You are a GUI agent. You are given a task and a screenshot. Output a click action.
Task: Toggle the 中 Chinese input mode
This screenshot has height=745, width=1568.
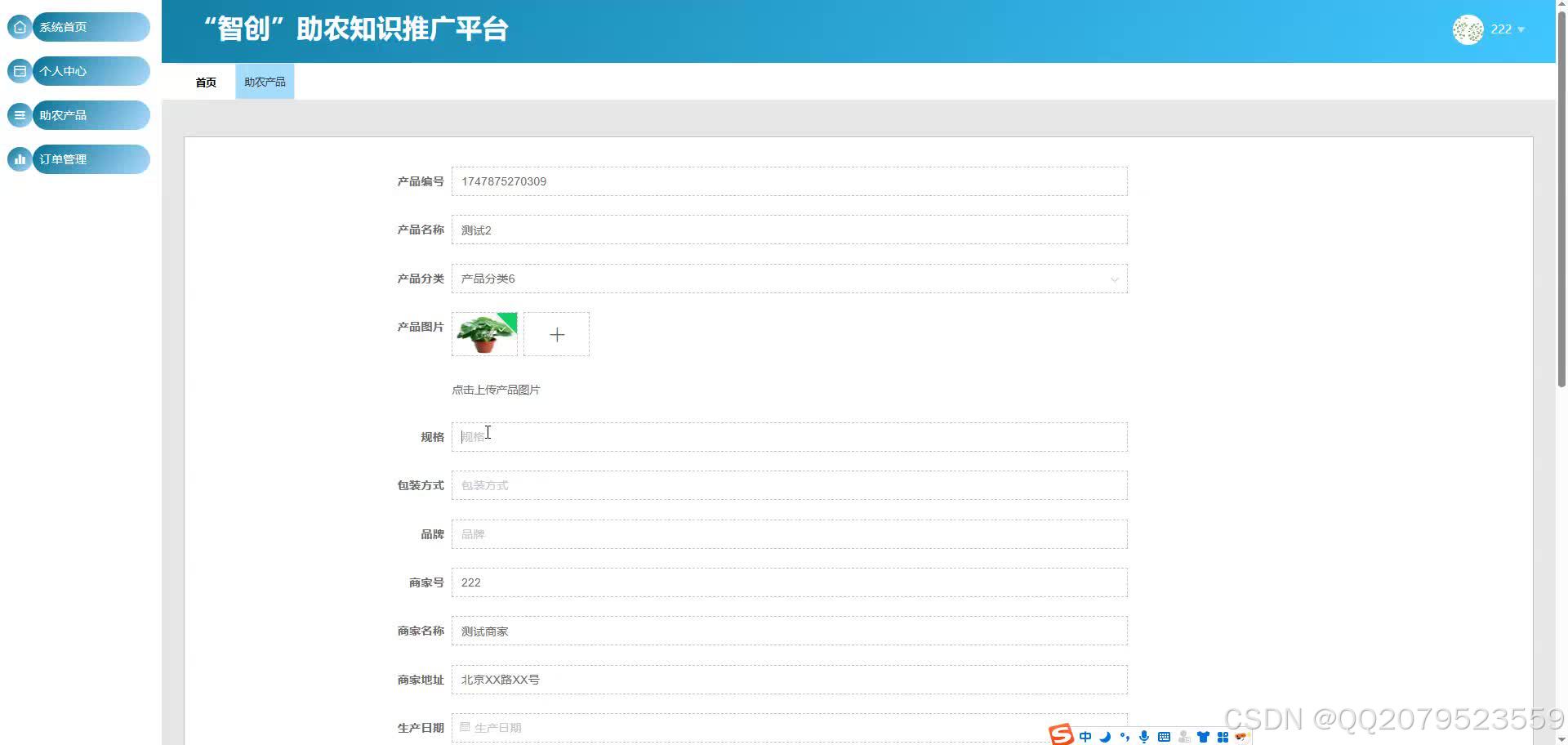coord(1085,737)
